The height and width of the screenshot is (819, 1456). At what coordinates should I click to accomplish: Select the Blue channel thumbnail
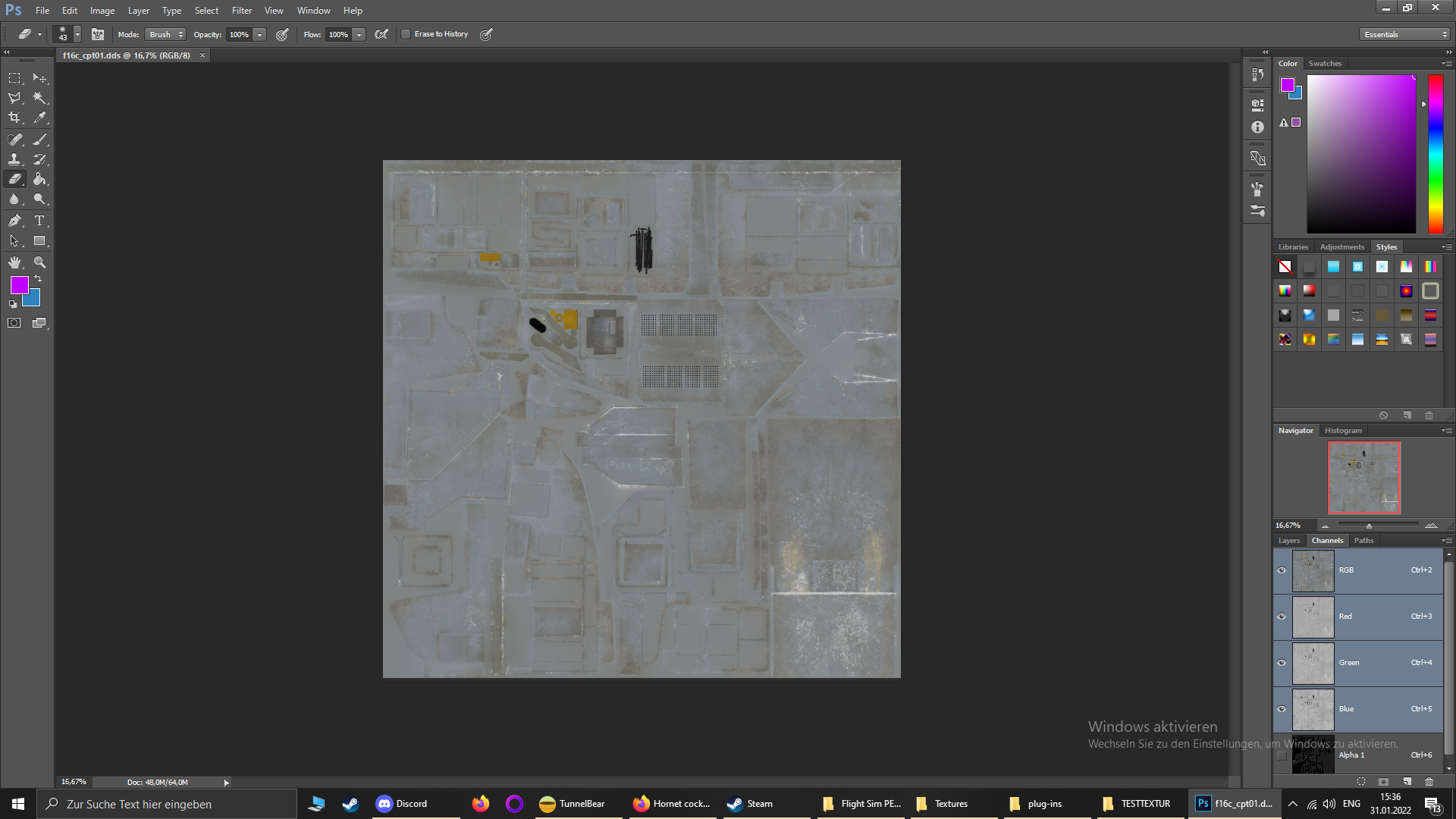pyautogui.click(x=1313, y=709)
